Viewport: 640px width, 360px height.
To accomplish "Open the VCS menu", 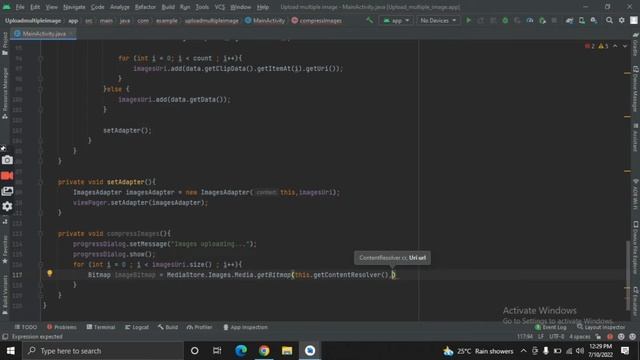I will click(x=220, y=7).
